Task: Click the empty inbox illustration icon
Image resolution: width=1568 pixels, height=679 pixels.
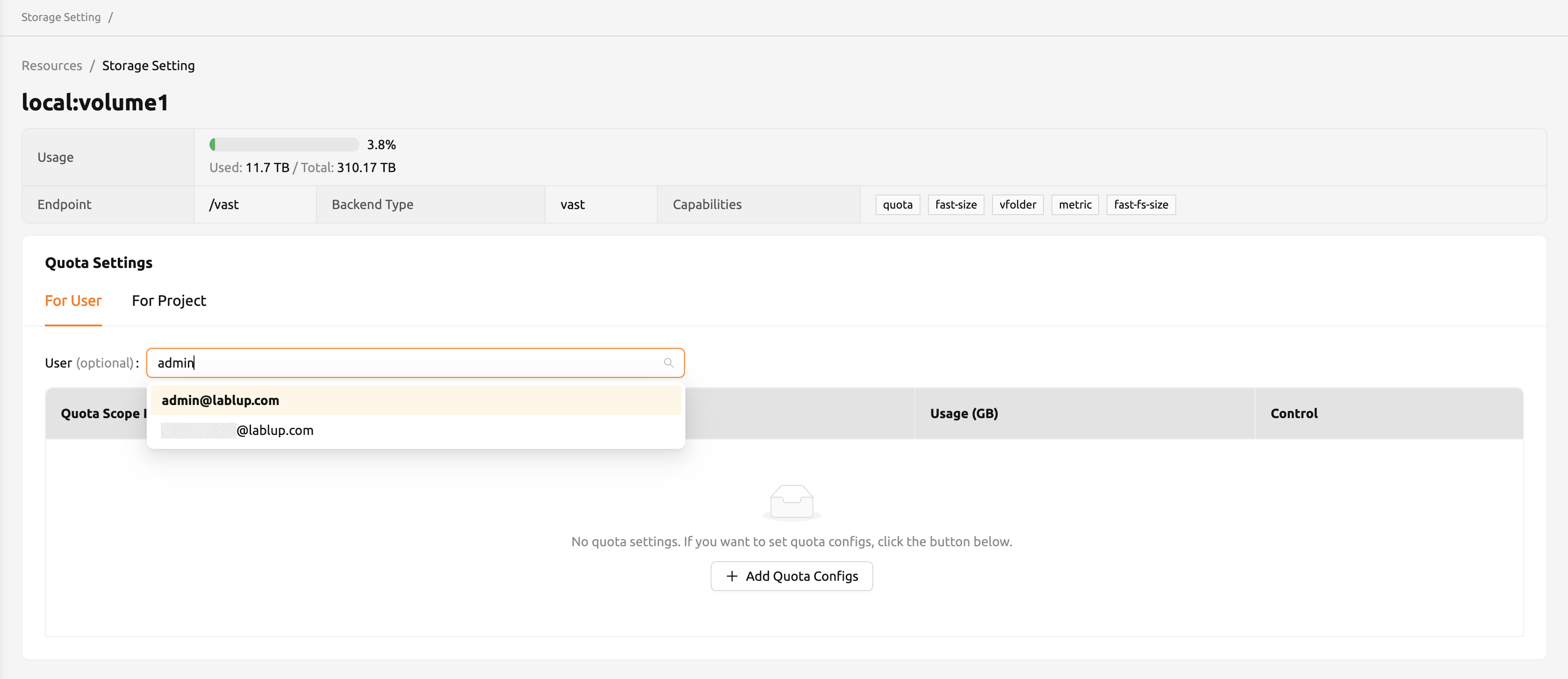Action: tap(791, 503)
